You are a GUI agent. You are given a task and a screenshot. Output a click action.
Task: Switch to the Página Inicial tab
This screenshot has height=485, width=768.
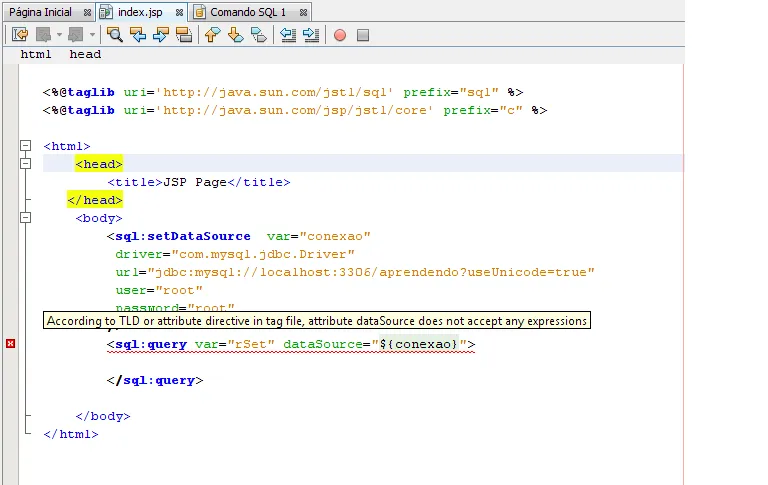click(x=40, y=12)
